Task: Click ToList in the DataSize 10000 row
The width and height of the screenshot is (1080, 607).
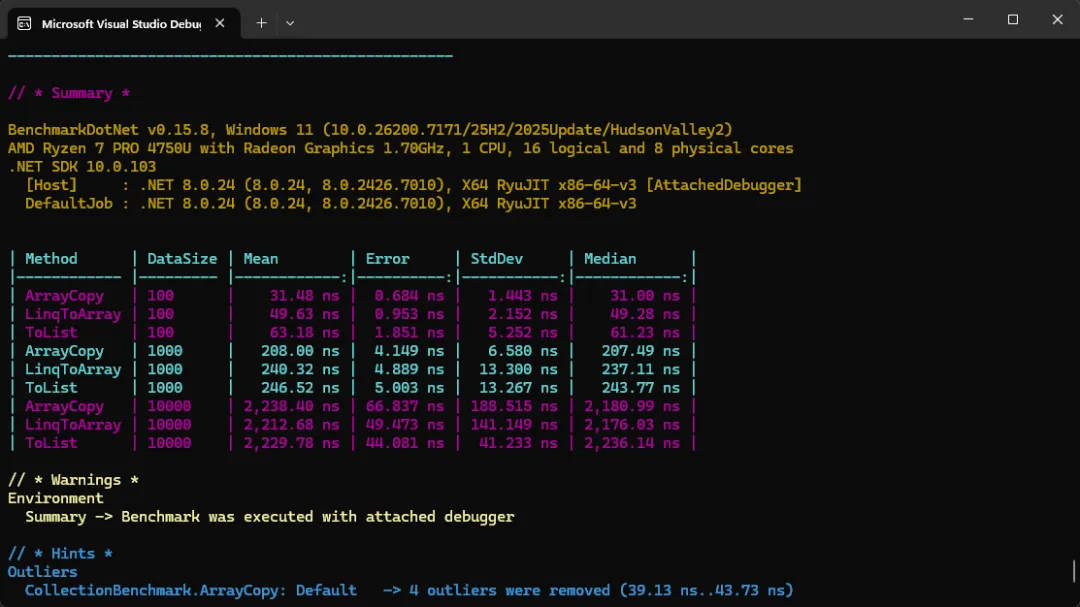Action: click(51, 443)
